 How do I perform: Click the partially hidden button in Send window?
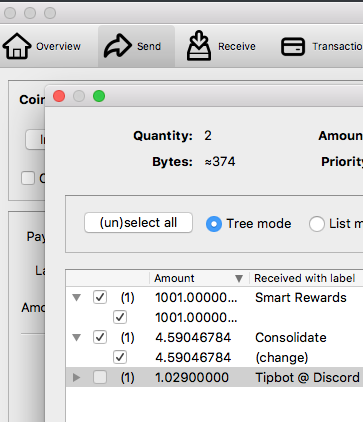pos(35,139)
